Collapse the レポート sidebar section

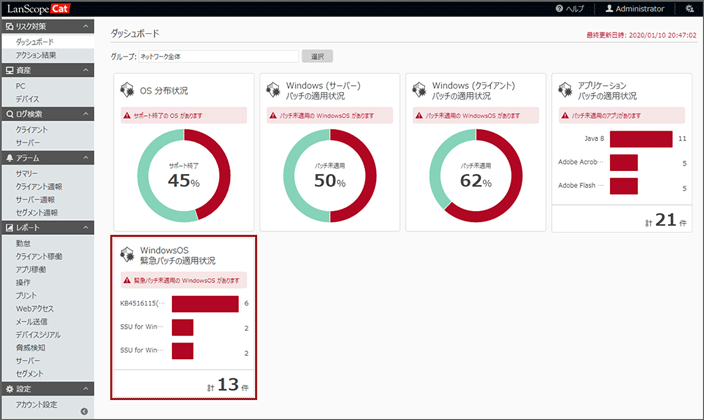88,228
